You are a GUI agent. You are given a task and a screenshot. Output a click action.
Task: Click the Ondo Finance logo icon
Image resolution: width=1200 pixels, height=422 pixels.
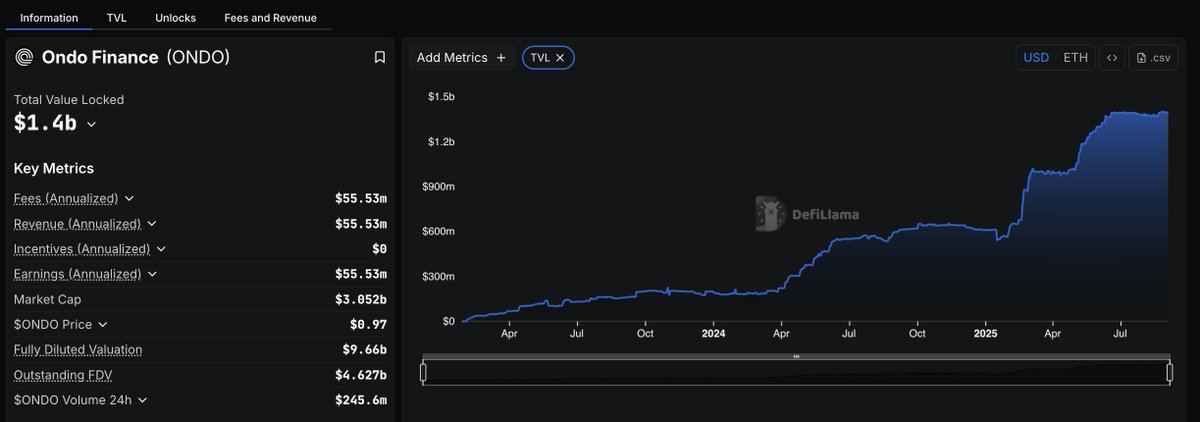[x=24, y=58]
